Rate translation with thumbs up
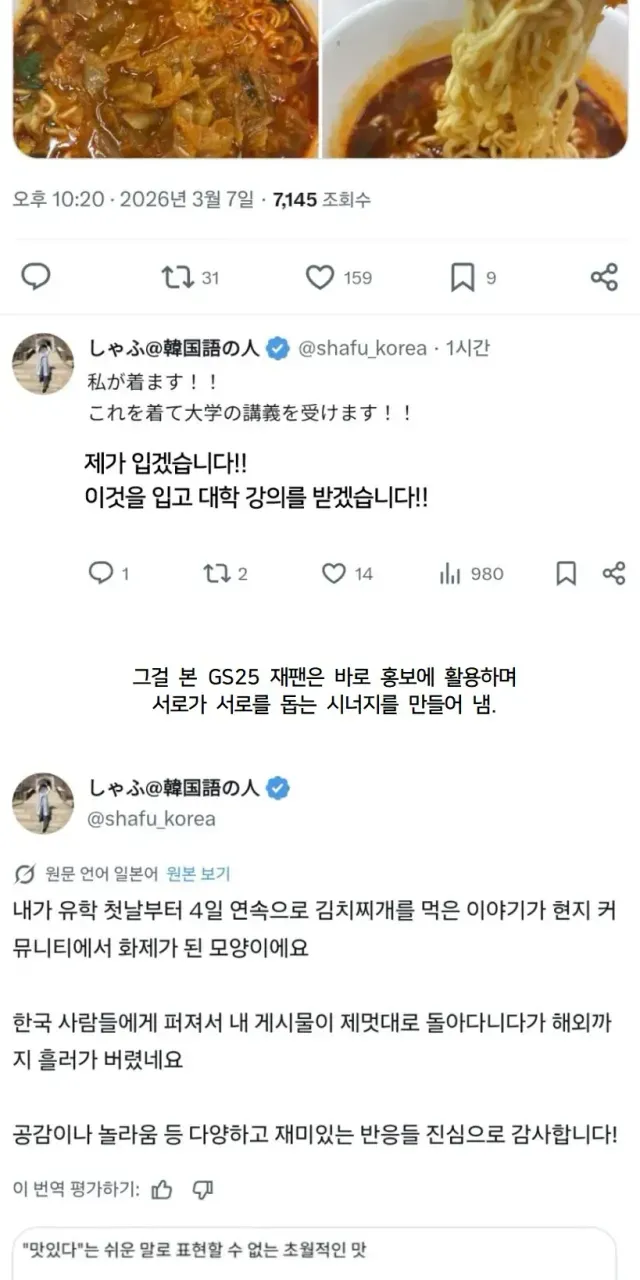This screenshot has height=1280, width=640. point(161,1189)
